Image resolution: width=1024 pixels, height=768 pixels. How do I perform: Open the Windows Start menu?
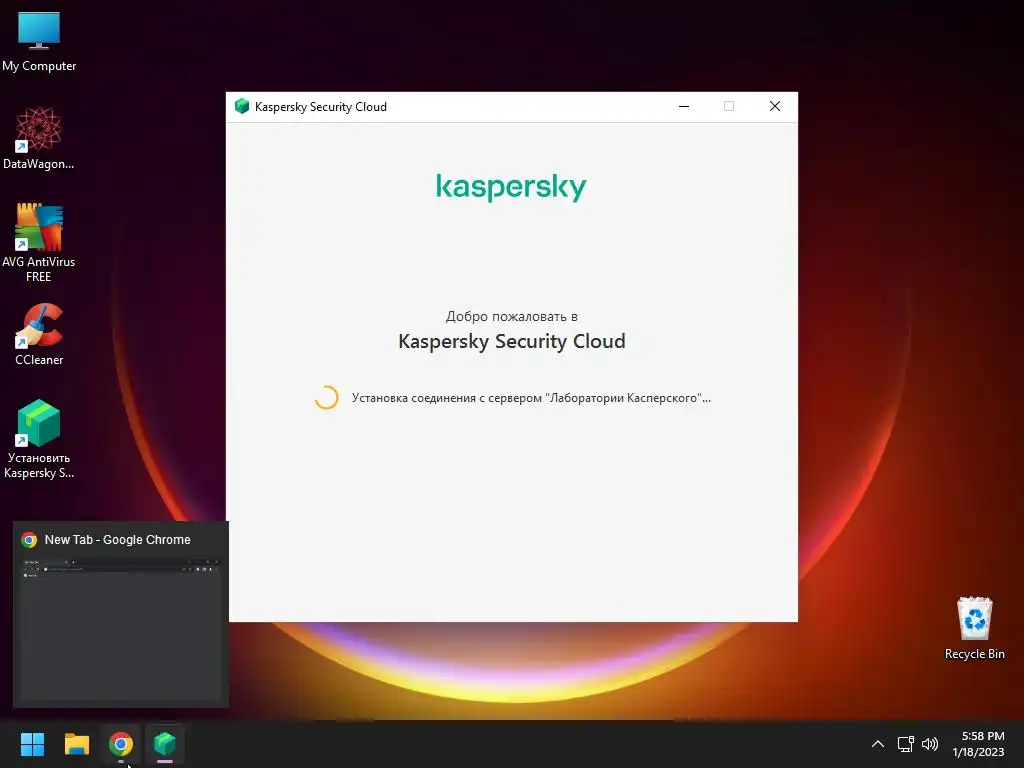click(32, 744)
